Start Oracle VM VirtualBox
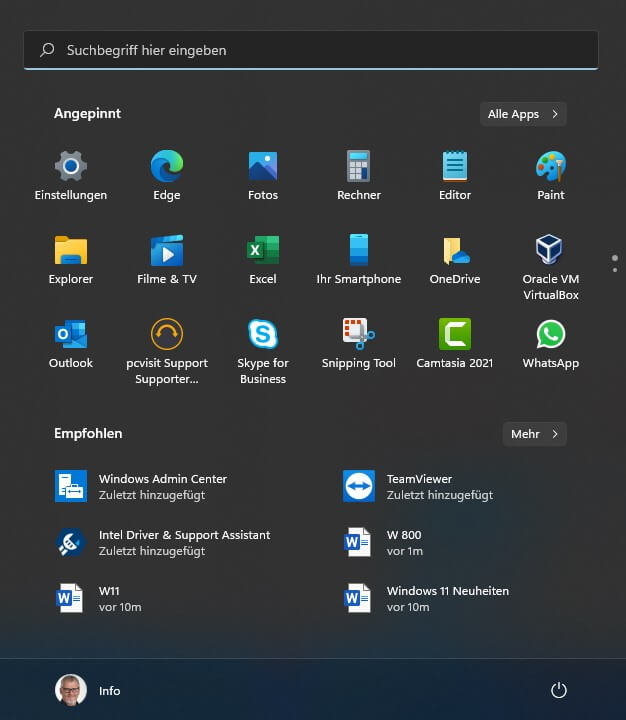626x720 pixels. pyautogui.click(x=551, y=268)
